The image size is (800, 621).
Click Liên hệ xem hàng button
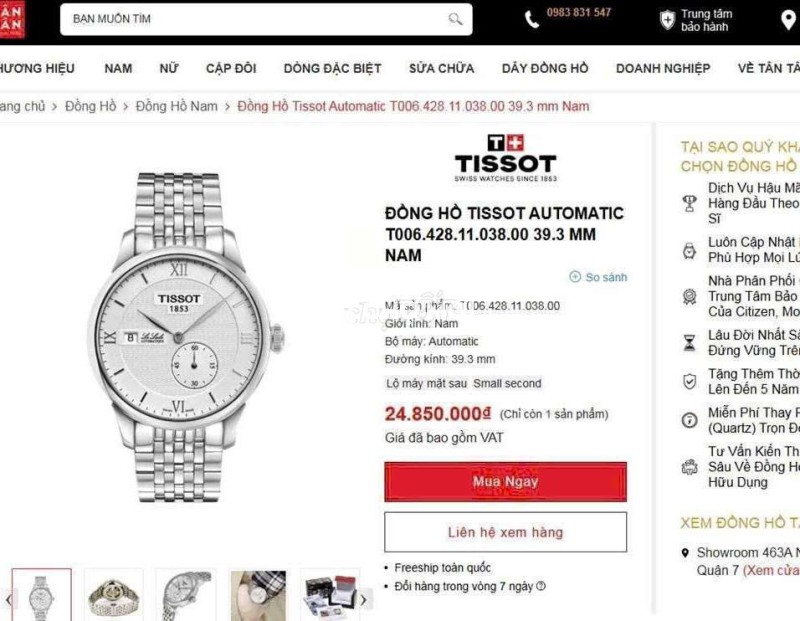[x=505, y=532]
